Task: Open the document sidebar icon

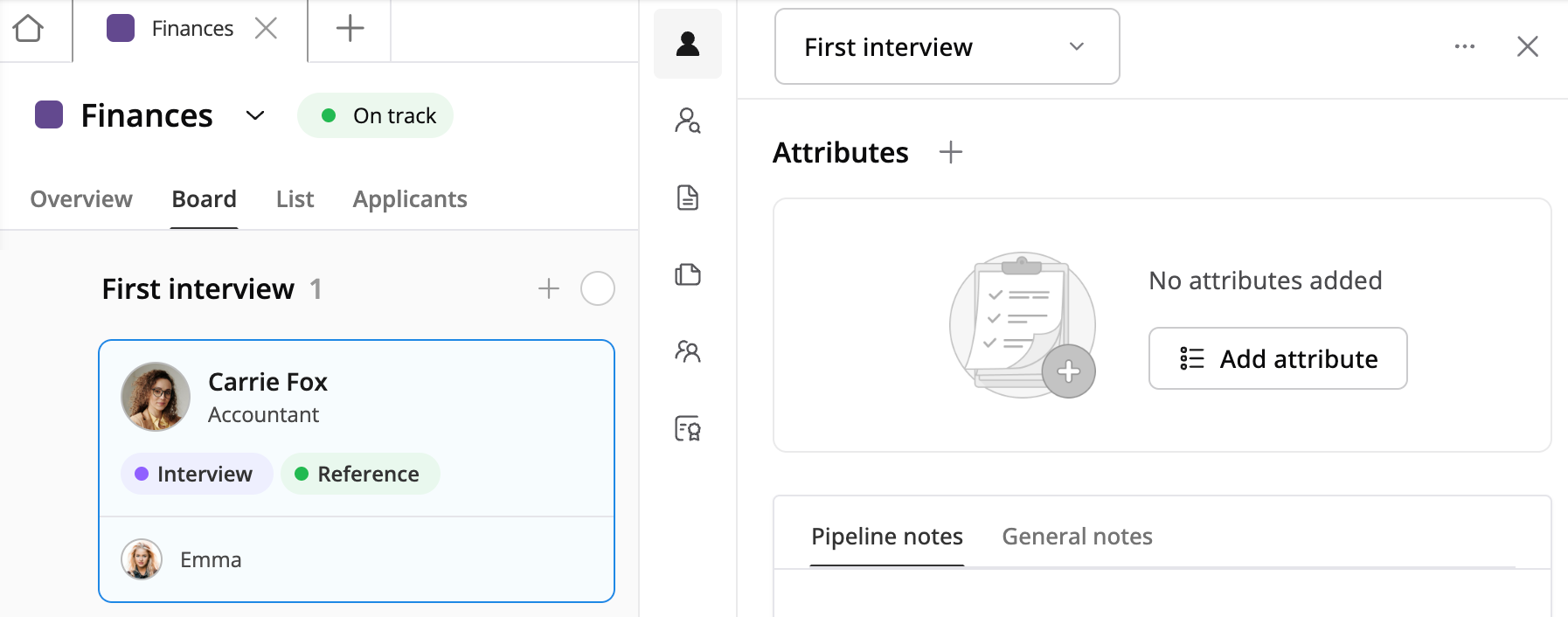Action: click(x=688, y=198)
